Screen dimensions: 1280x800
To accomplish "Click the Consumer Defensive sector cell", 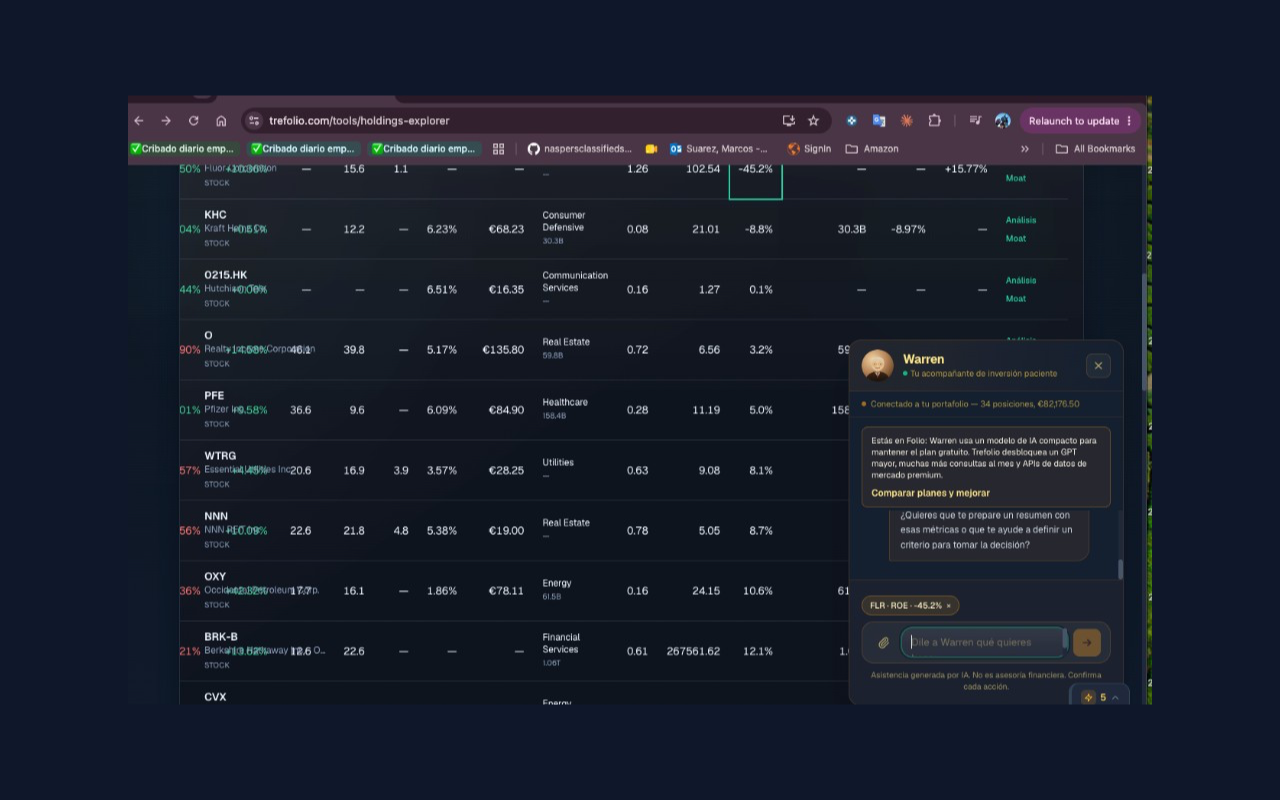I will point(564,221).
